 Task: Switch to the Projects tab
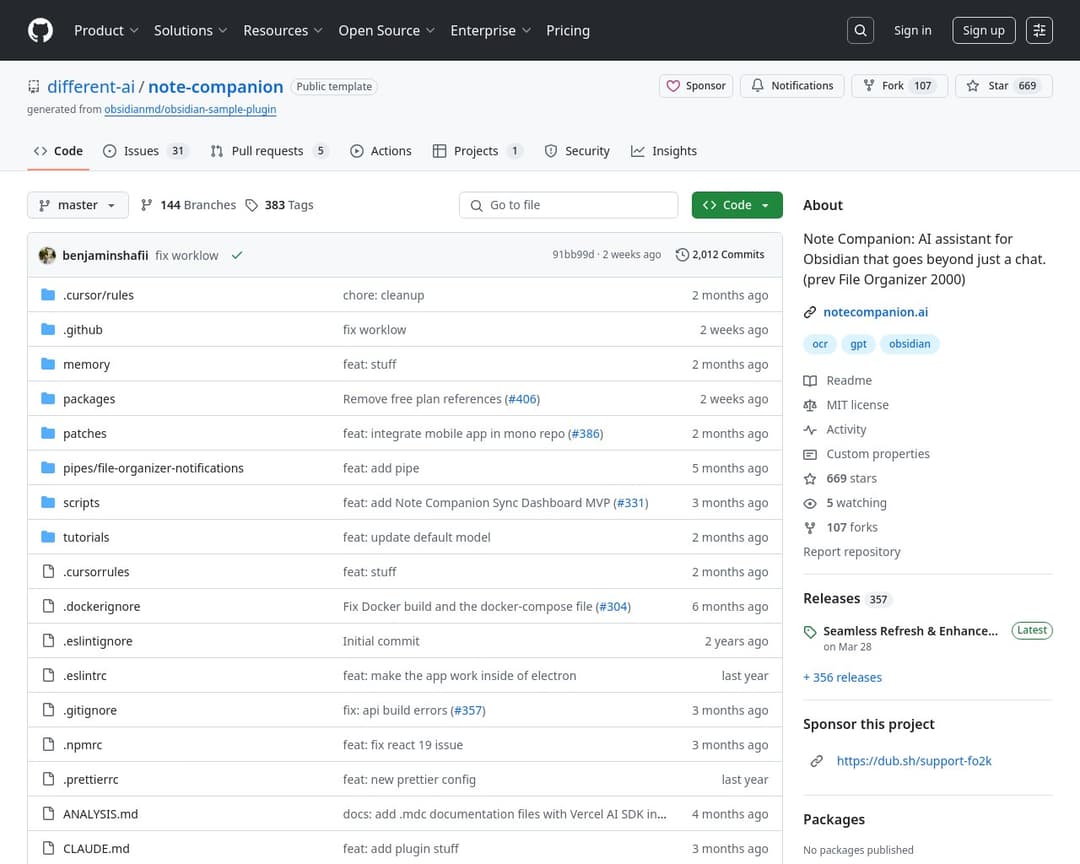(477, 151)
